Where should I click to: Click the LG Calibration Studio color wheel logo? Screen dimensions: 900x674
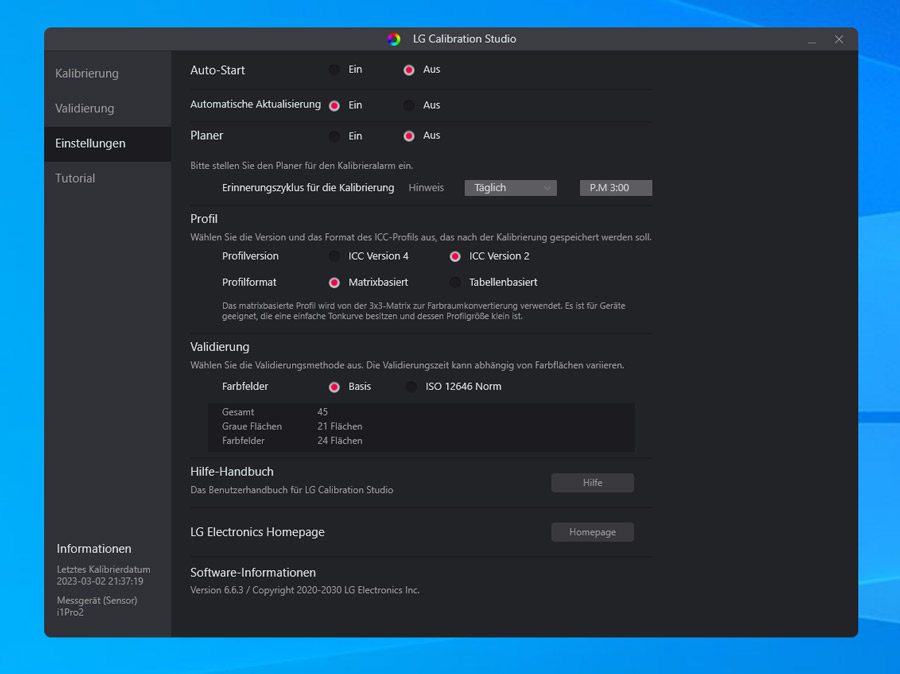[x=393, y=39]
